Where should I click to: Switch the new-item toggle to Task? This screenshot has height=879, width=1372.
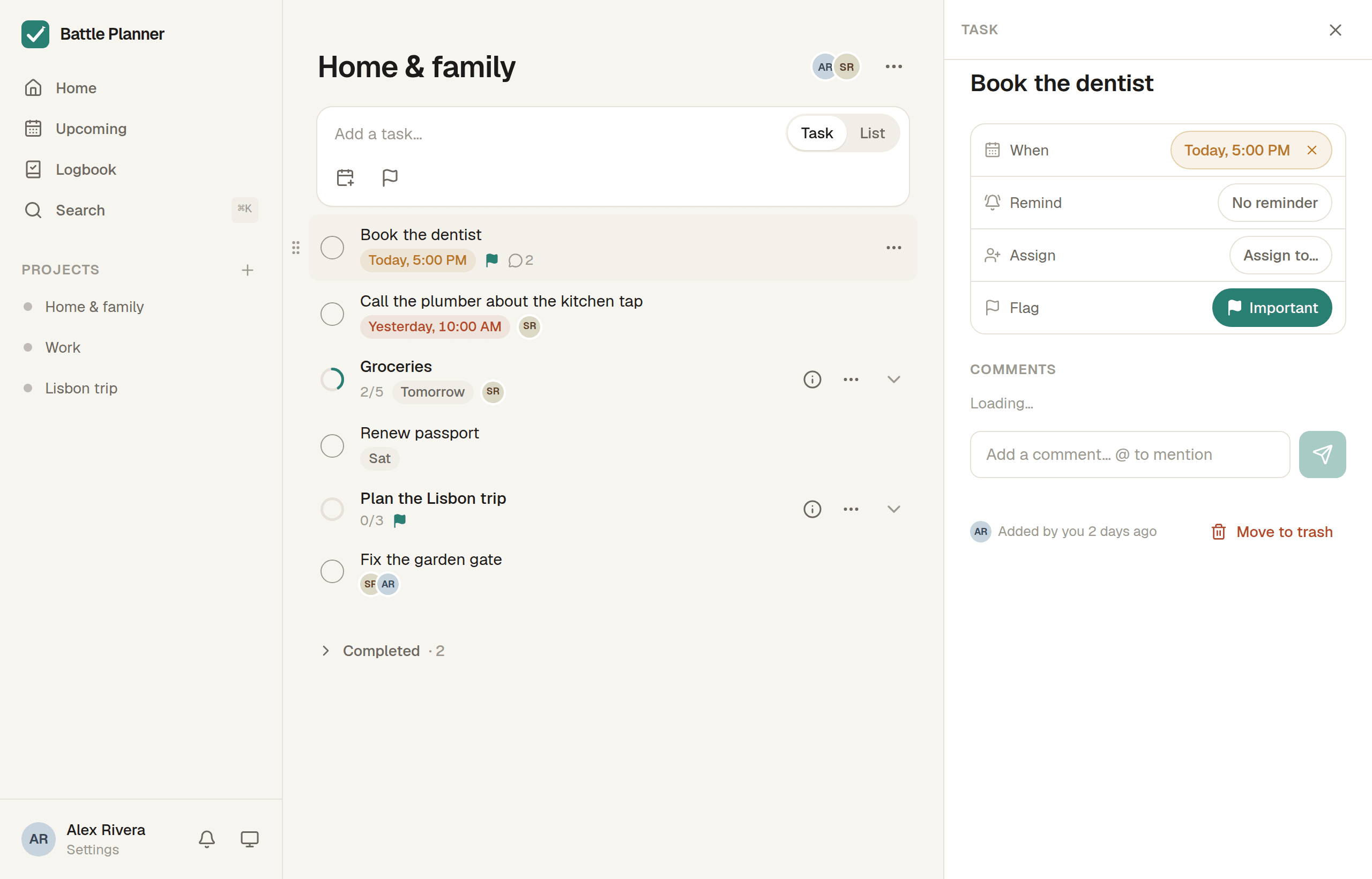pyautogui.click(x=817, y=133)
